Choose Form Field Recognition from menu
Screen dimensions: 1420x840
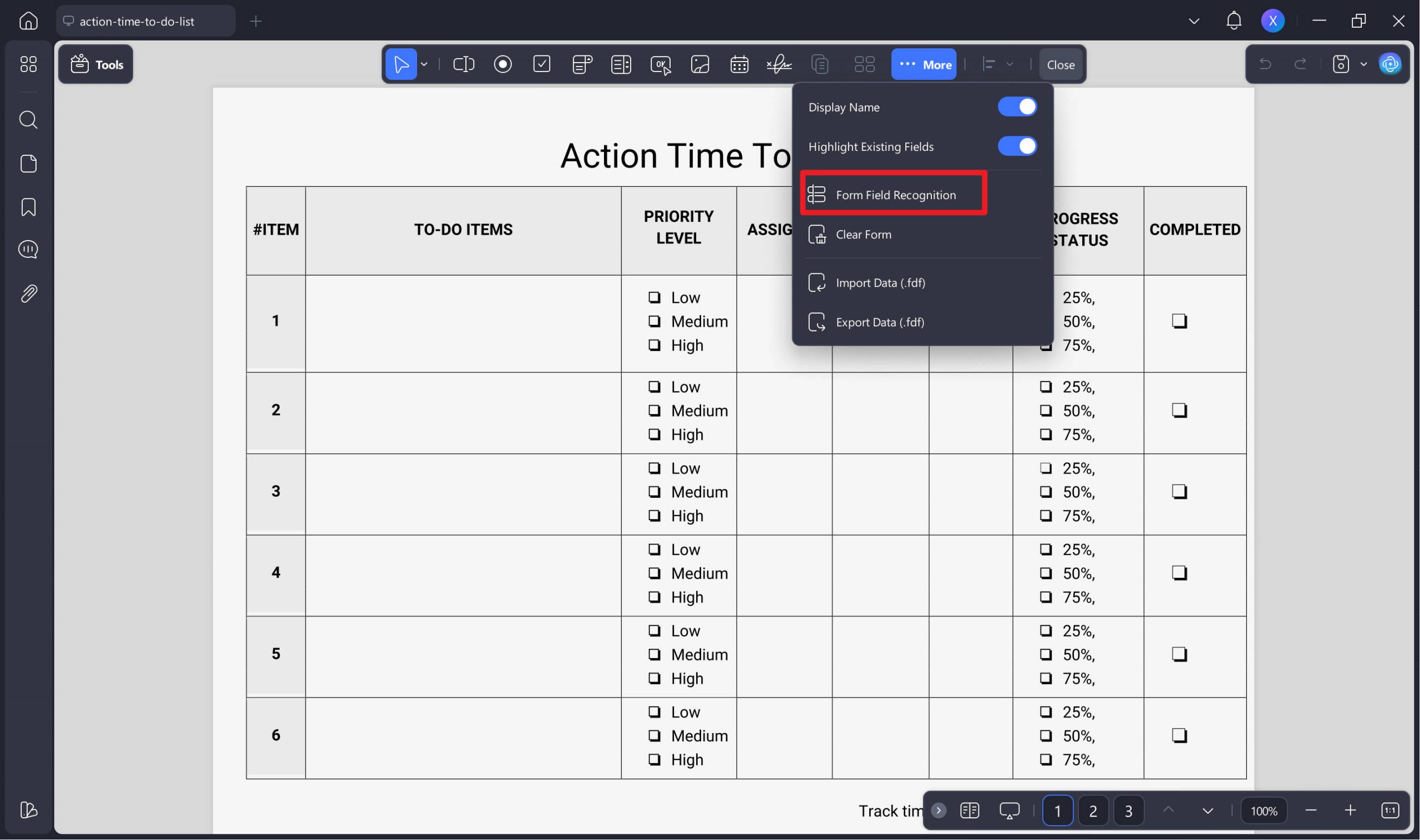pos(895,195)
